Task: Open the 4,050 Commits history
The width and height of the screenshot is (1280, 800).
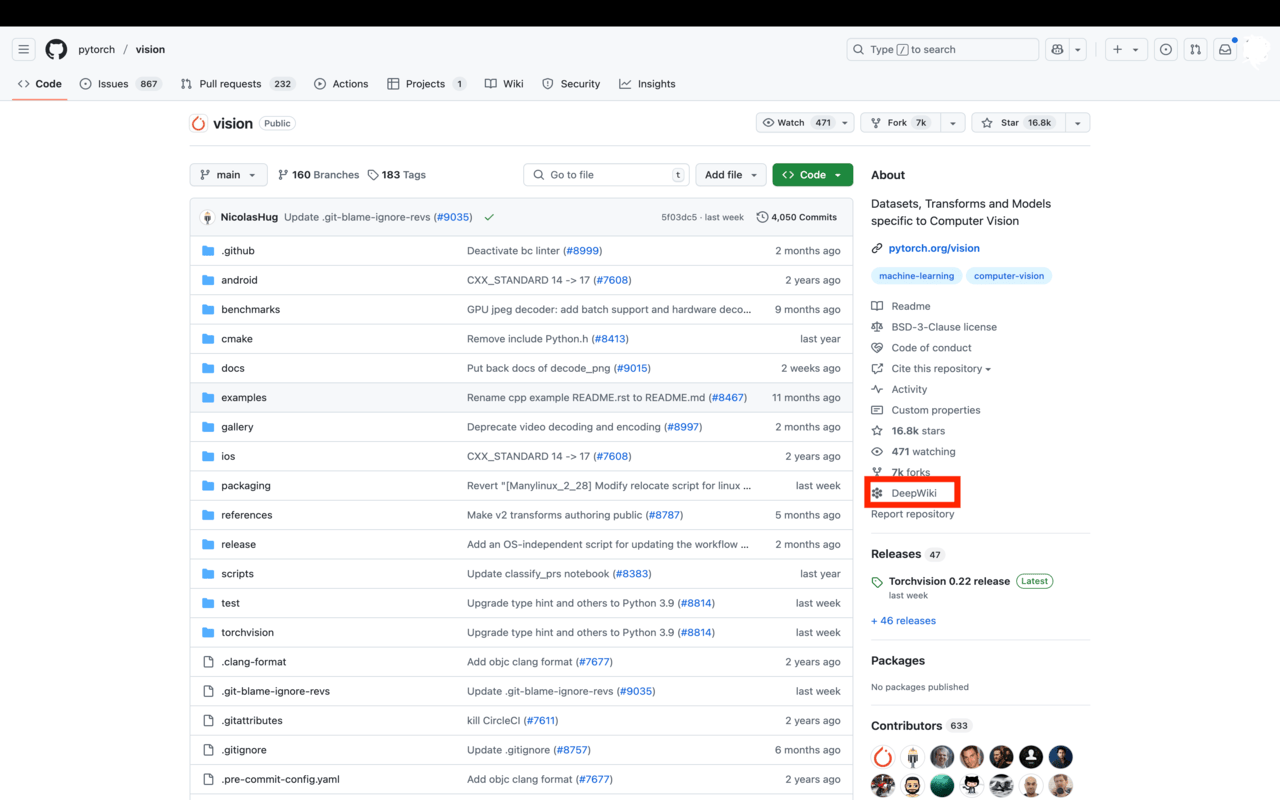Action: [x=797, y=217]
